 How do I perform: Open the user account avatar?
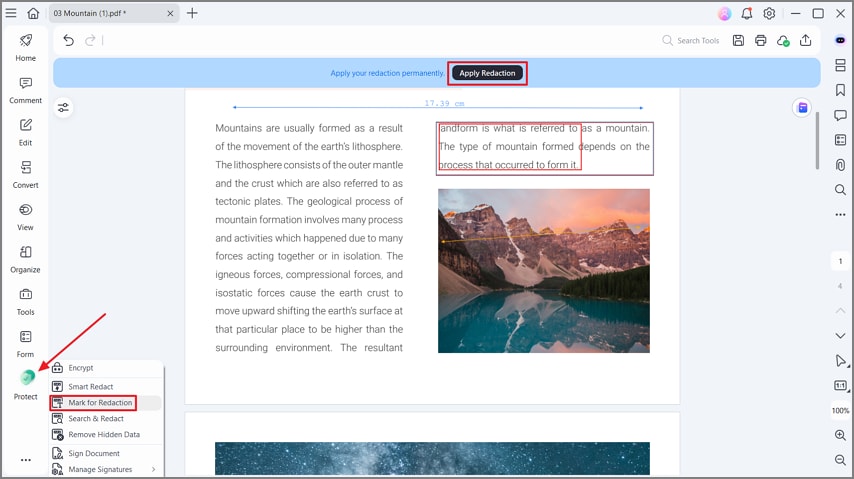point(724,14)
